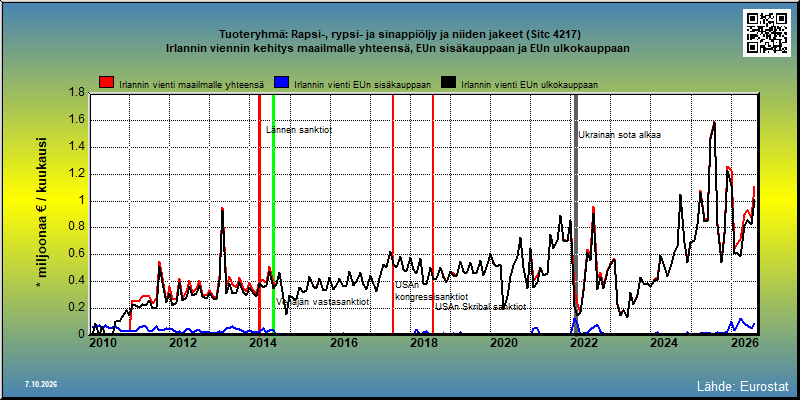The height and width of the screenshot is (400, 800).
Task: Click the y-axis value 0.6
Action: (76, 254)
